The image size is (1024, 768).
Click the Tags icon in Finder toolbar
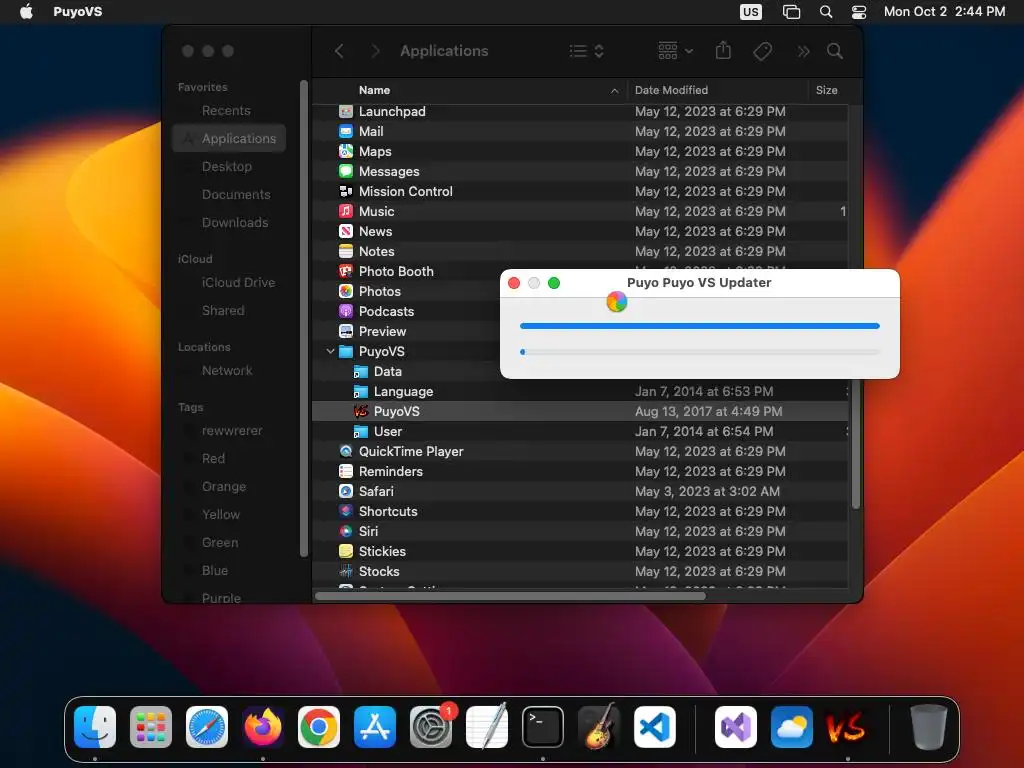tap(762, 51)
